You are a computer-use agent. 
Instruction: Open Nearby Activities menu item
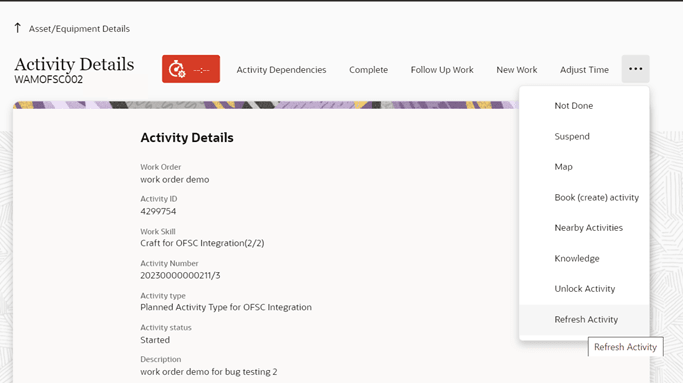coord(584,228)
